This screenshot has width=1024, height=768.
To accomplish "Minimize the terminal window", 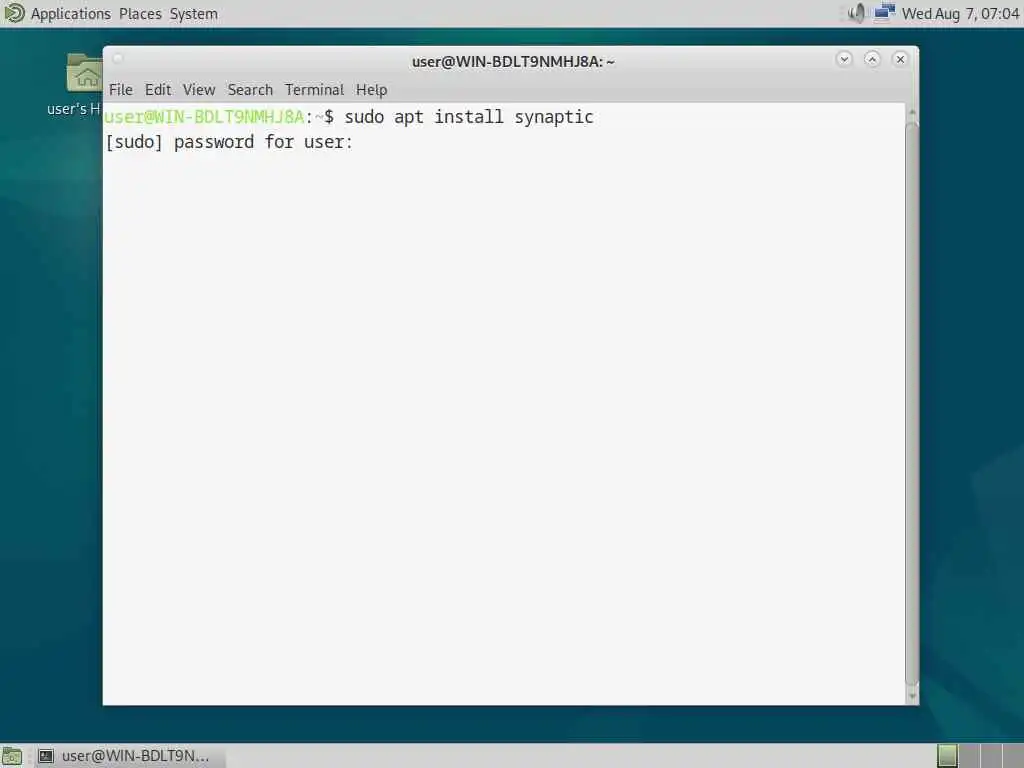I will pyautogui.click(x=844, y=59).
